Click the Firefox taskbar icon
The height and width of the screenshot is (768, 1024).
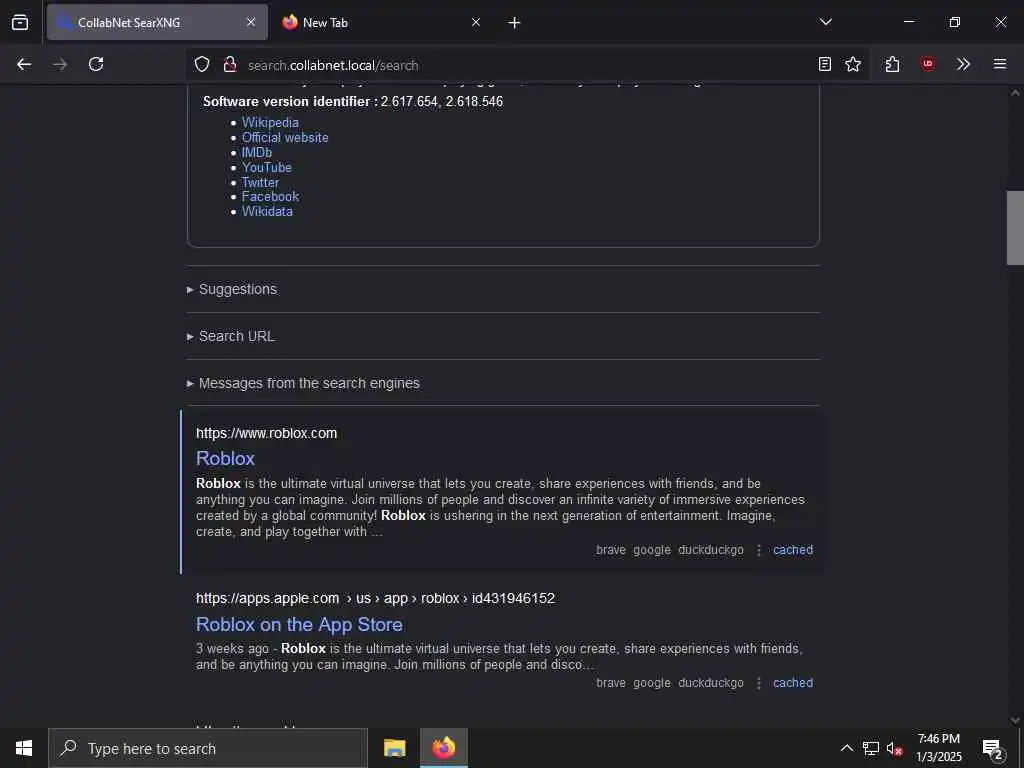[x=444, y=748]
